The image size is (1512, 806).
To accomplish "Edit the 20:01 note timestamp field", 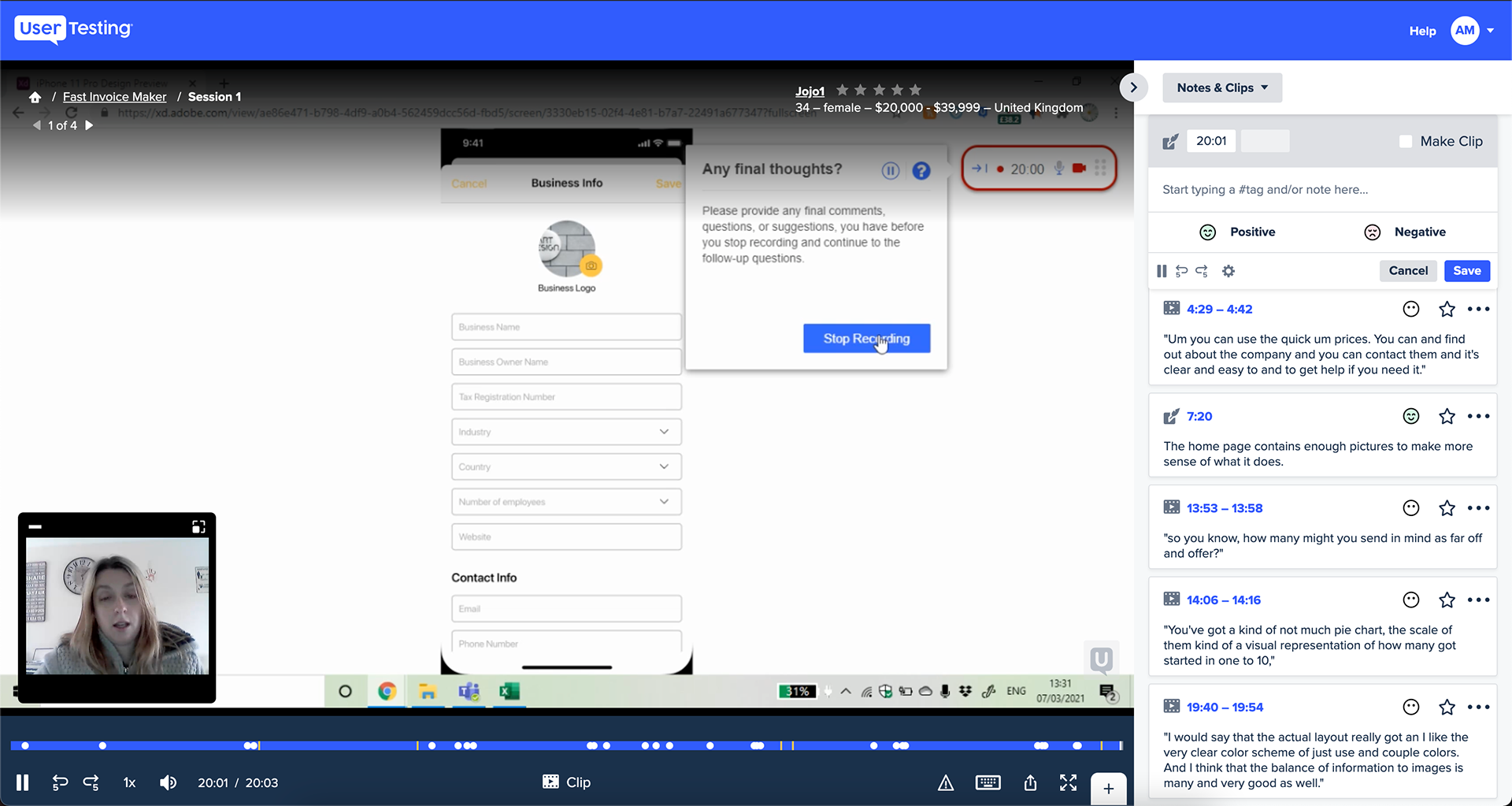I will tap(1211, 141).
